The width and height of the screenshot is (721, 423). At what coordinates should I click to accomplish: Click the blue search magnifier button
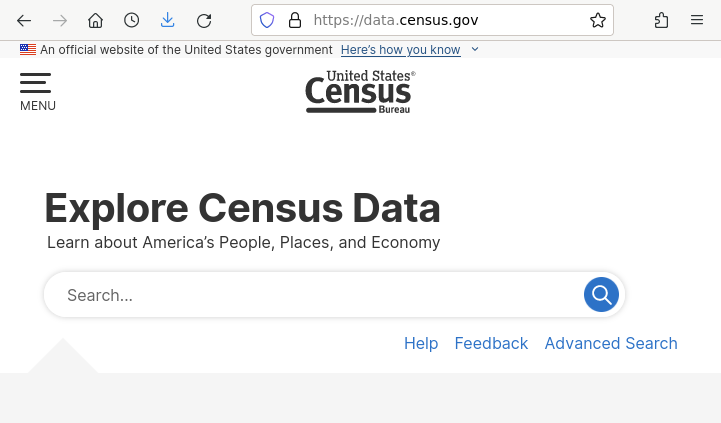(601, 295)
